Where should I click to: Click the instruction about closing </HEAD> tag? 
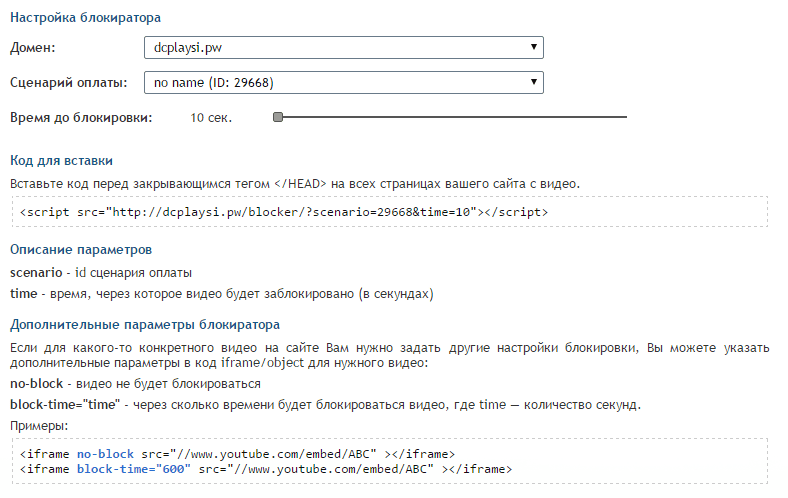coord(295,184)
